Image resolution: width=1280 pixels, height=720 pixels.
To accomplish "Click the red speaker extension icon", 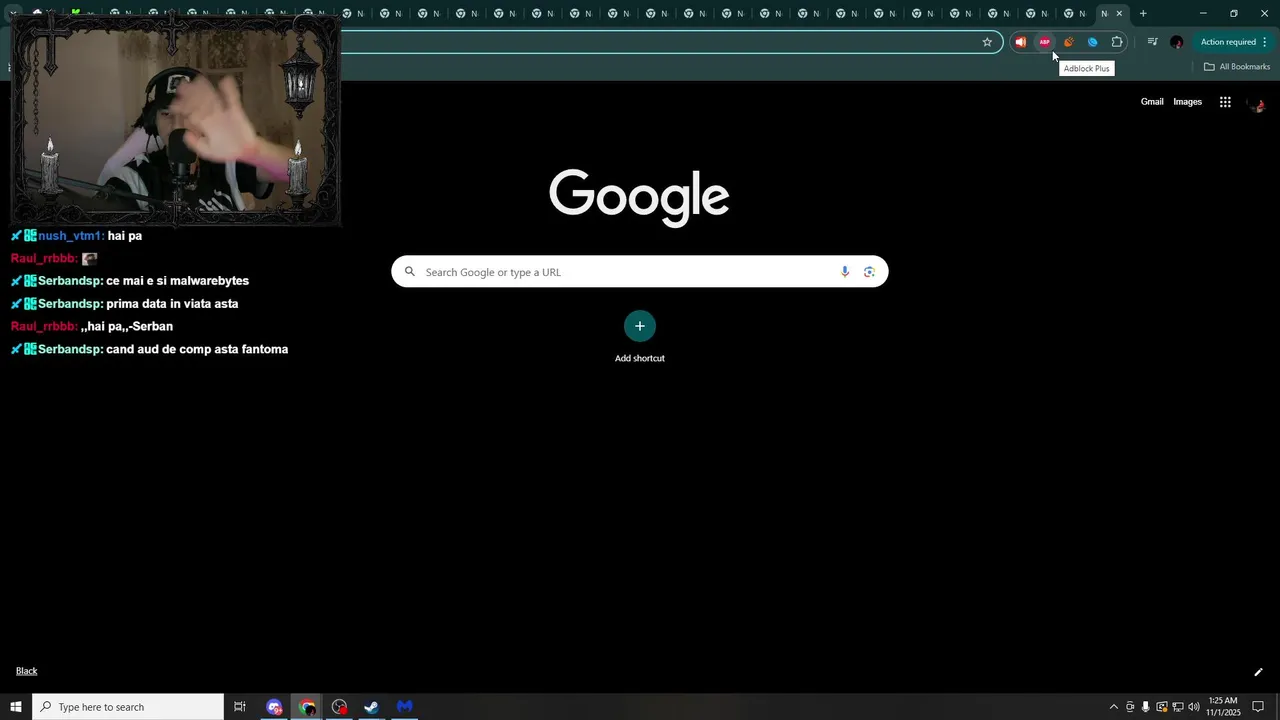I will pos(1020,42).
